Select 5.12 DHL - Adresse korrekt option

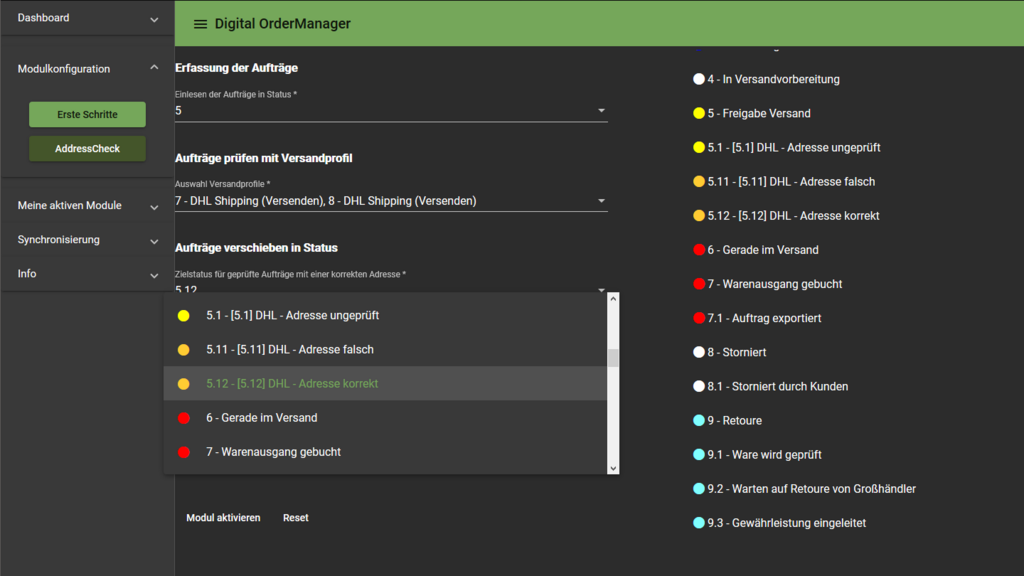292,384
